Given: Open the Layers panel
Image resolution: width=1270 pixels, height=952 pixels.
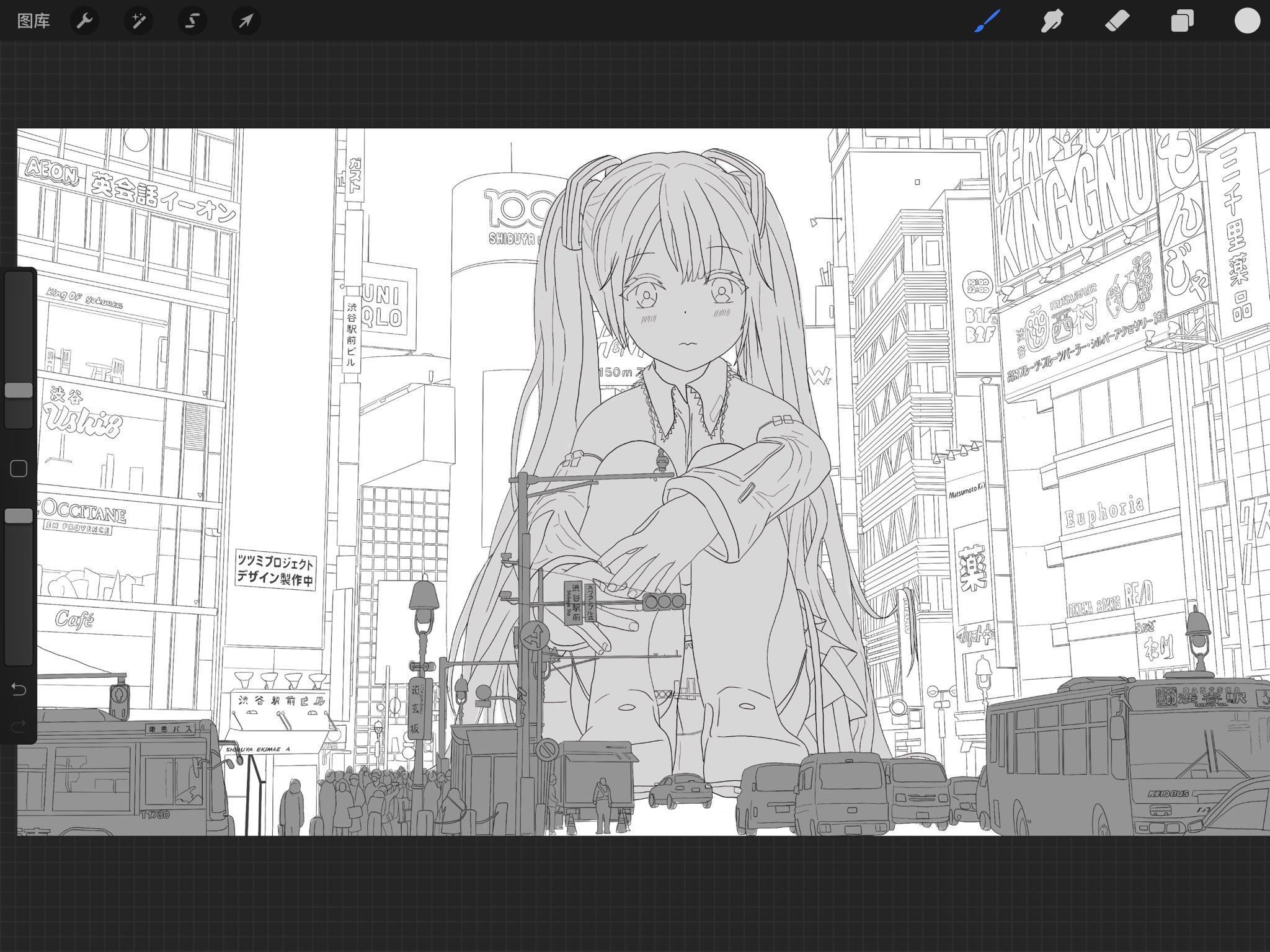Looking at the screenshot, I should pos(1182,21).
